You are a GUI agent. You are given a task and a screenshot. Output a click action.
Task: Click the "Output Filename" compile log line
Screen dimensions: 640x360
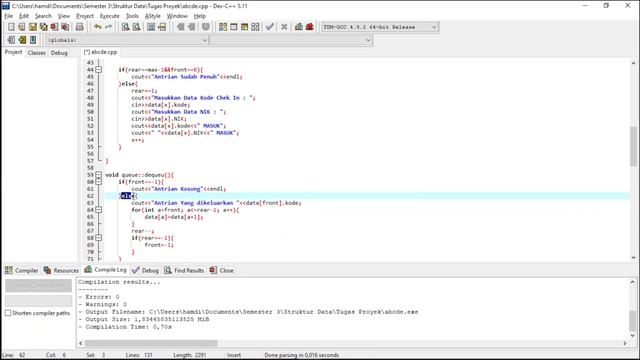[x=248, y=312]
